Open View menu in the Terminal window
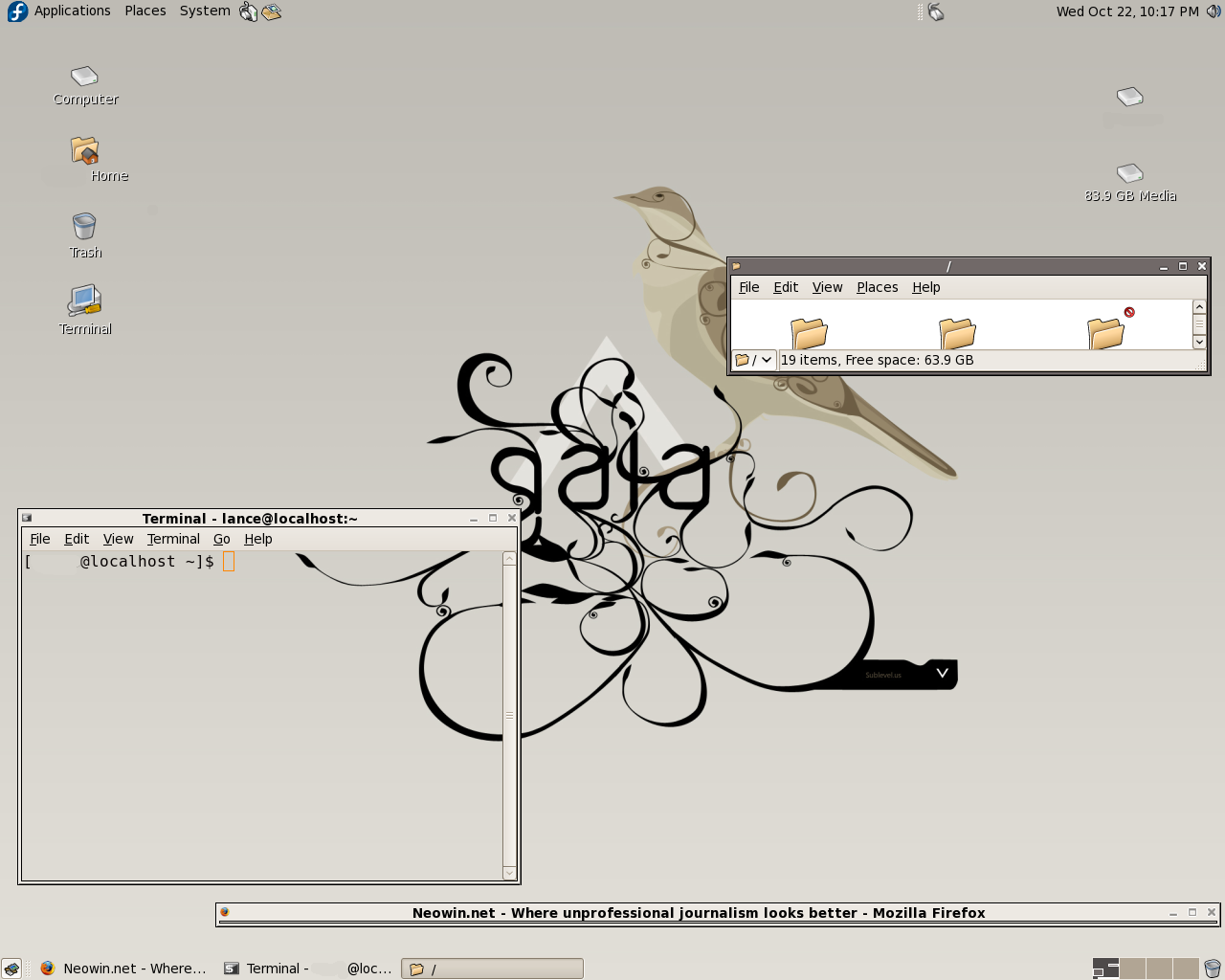 coord(119,539)
